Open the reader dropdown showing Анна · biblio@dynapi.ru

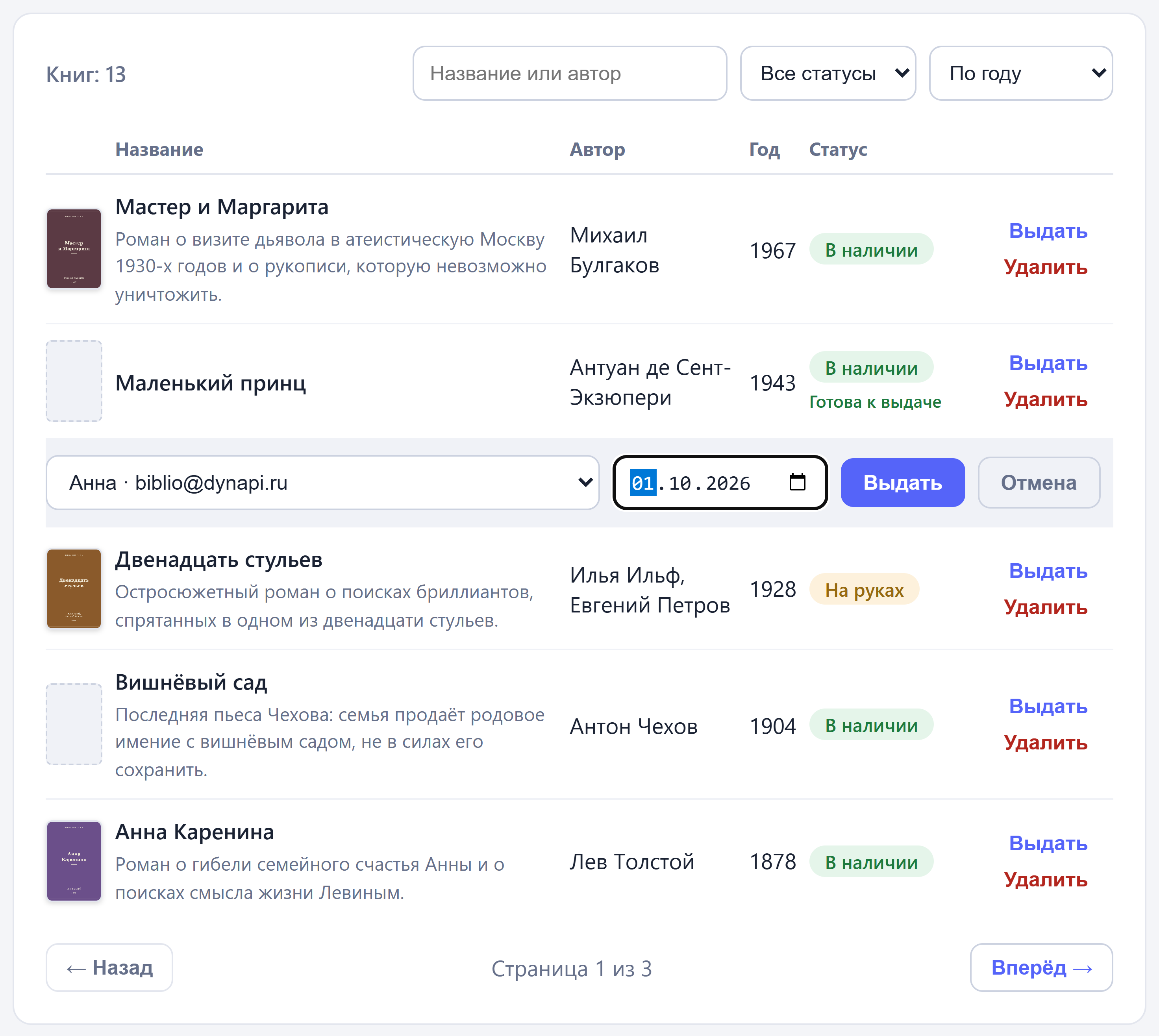[x=323, y=483]
